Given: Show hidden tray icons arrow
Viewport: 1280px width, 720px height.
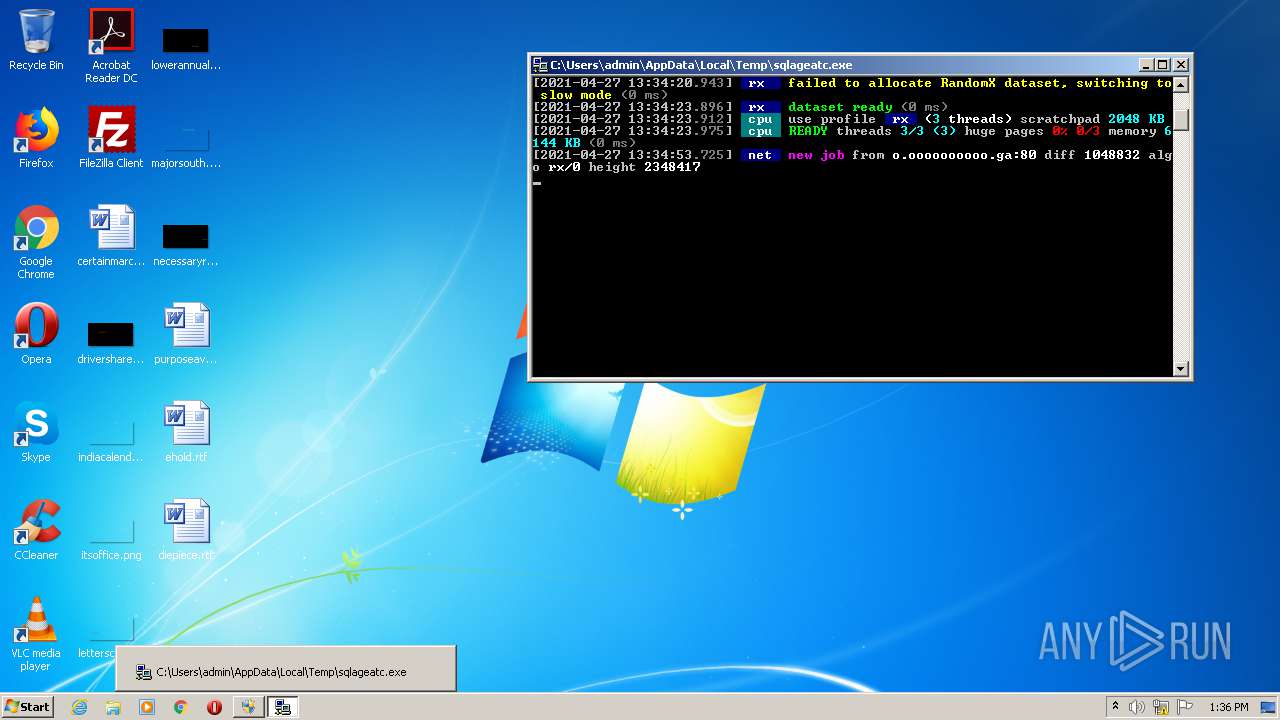Looking at the screenshot, I should pos(1115,707).
